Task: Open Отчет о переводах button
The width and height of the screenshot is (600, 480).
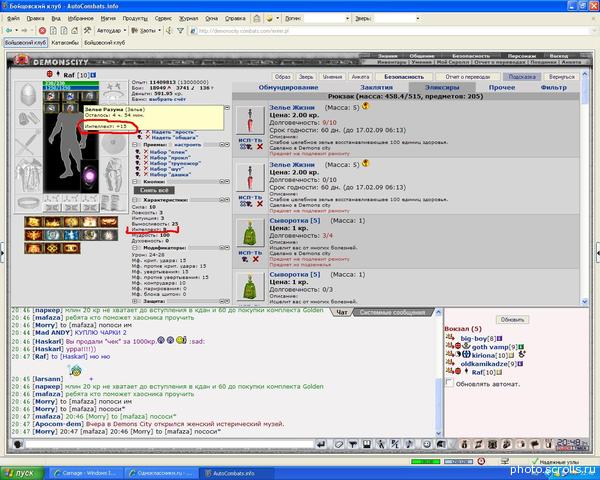Action: pos(468,77)
